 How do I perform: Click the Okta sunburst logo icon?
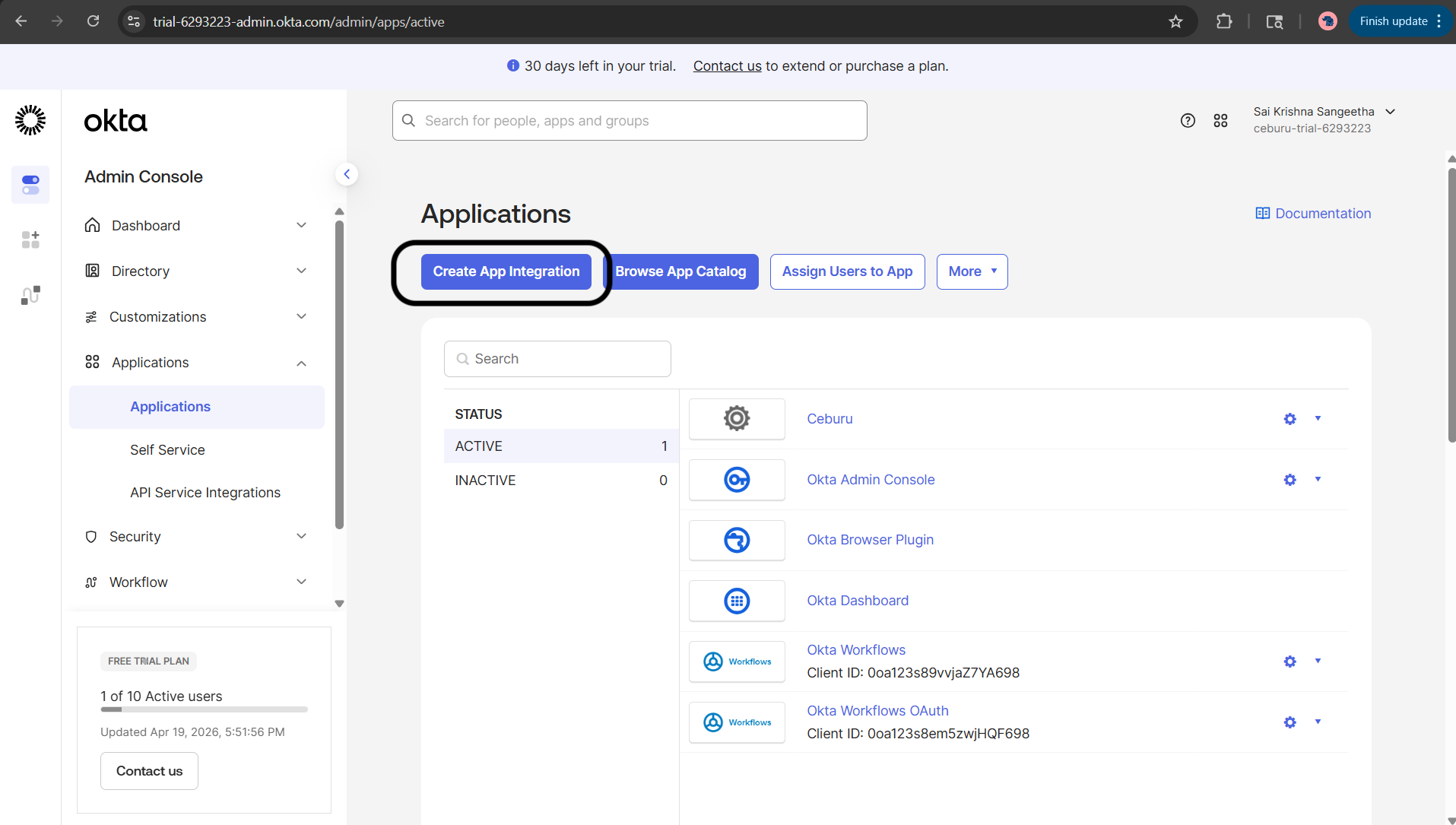click(x=30, y=120)
